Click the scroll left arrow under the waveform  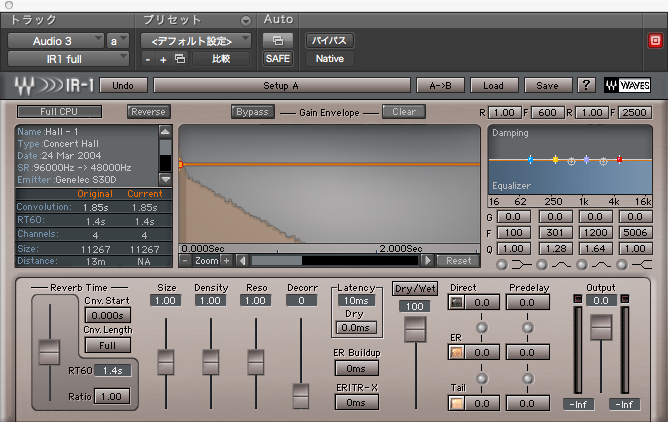pos(242,261)
